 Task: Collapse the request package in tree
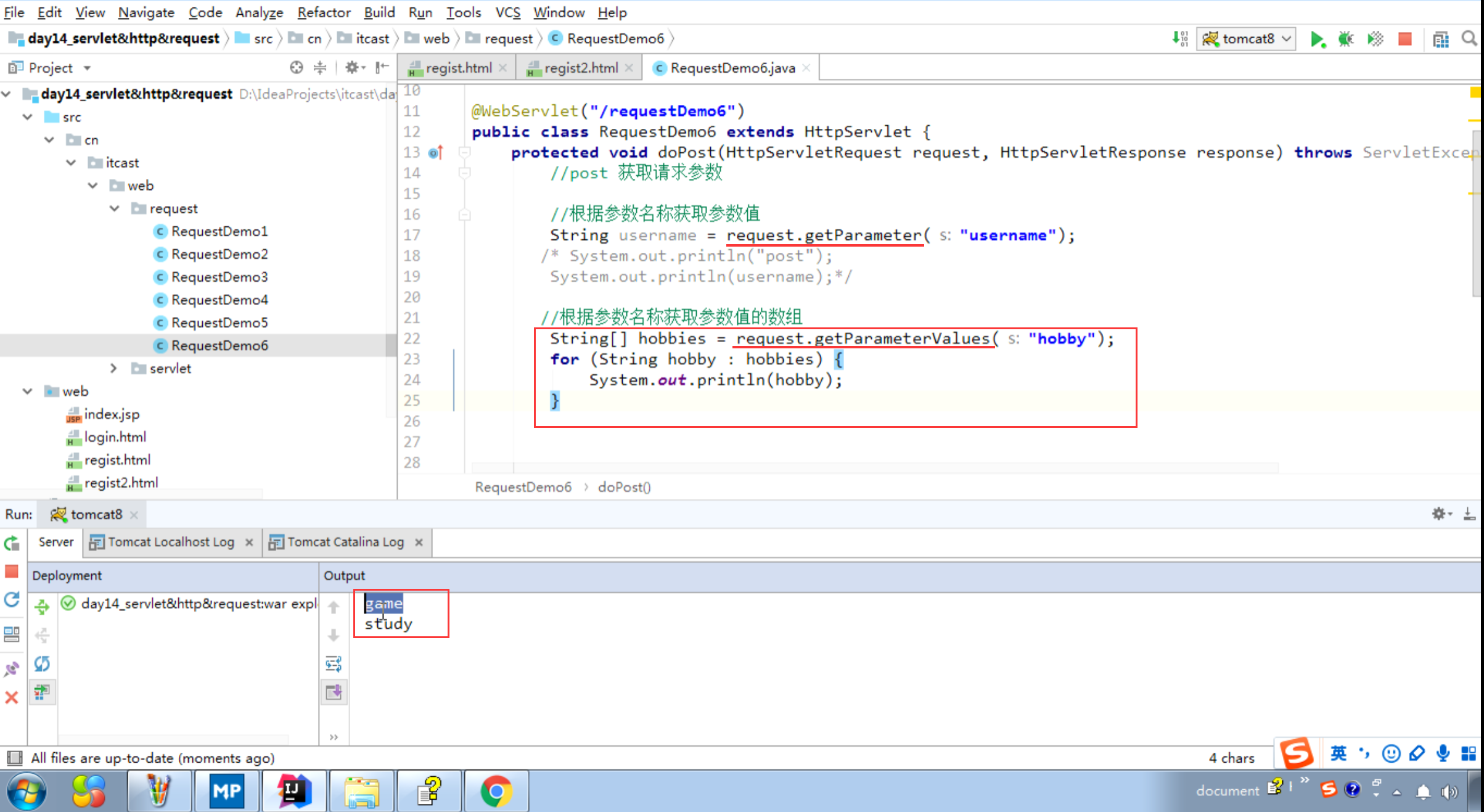click(115, 208)
